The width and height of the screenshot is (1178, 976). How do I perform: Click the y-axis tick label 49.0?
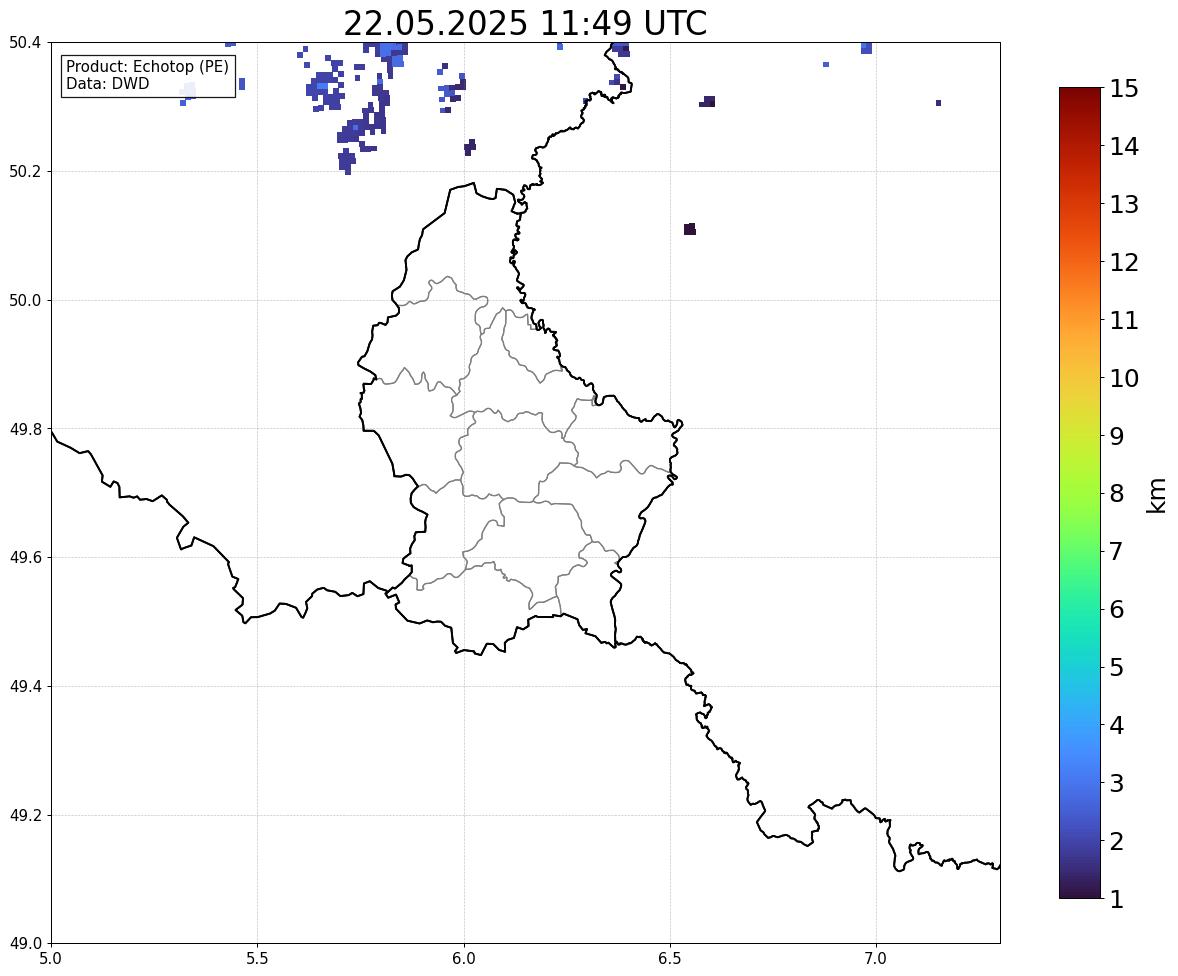pos(25,944)
